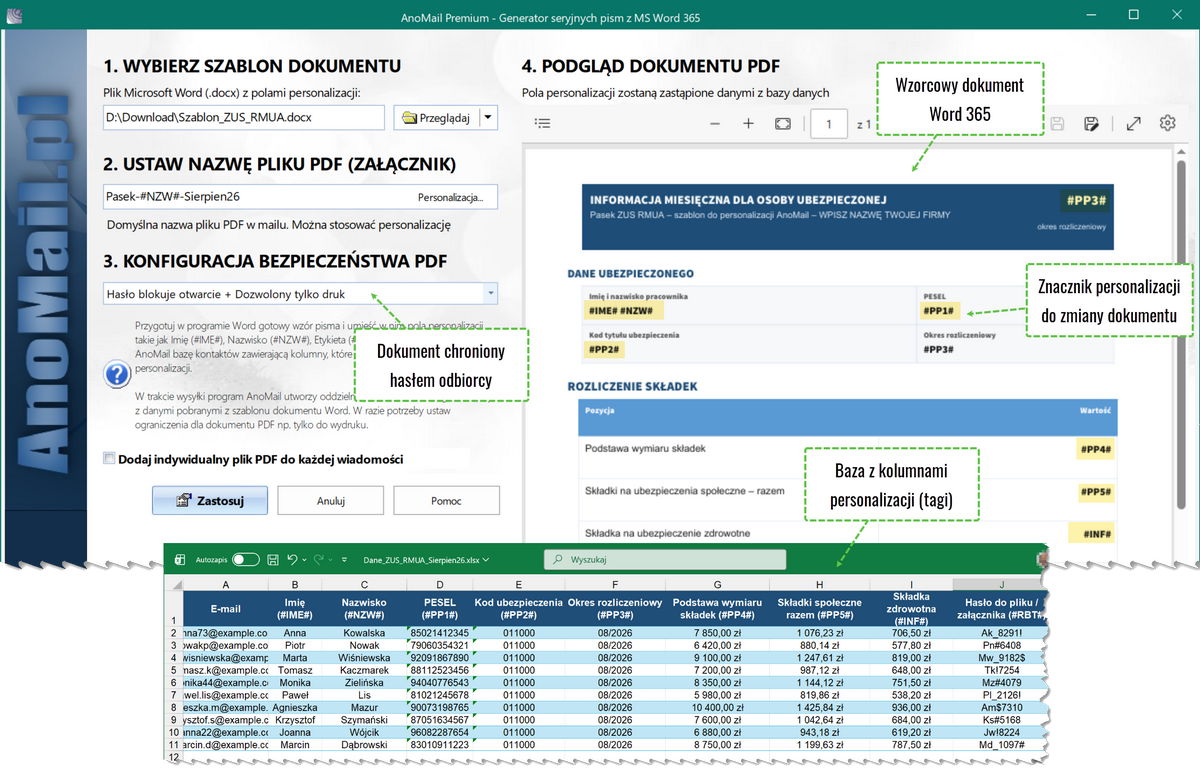This screenshot has width=1200, height=777.
Task: Click the Word template file path field
Action: [244, 117]
